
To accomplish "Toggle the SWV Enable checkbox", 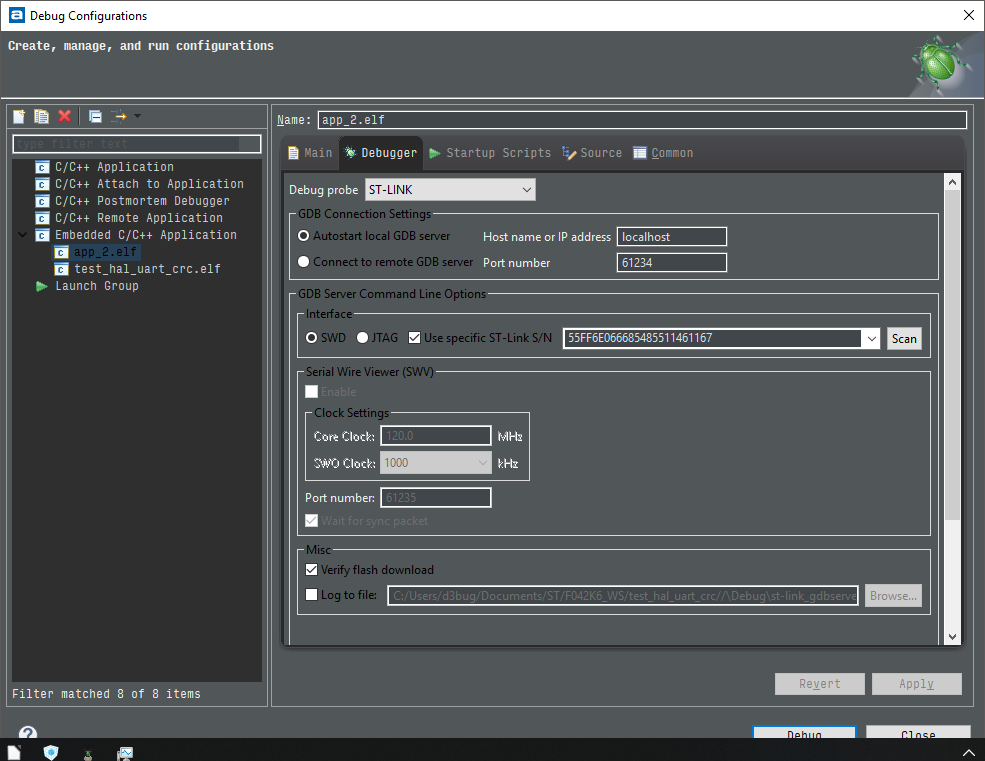I will click(312, 392).
